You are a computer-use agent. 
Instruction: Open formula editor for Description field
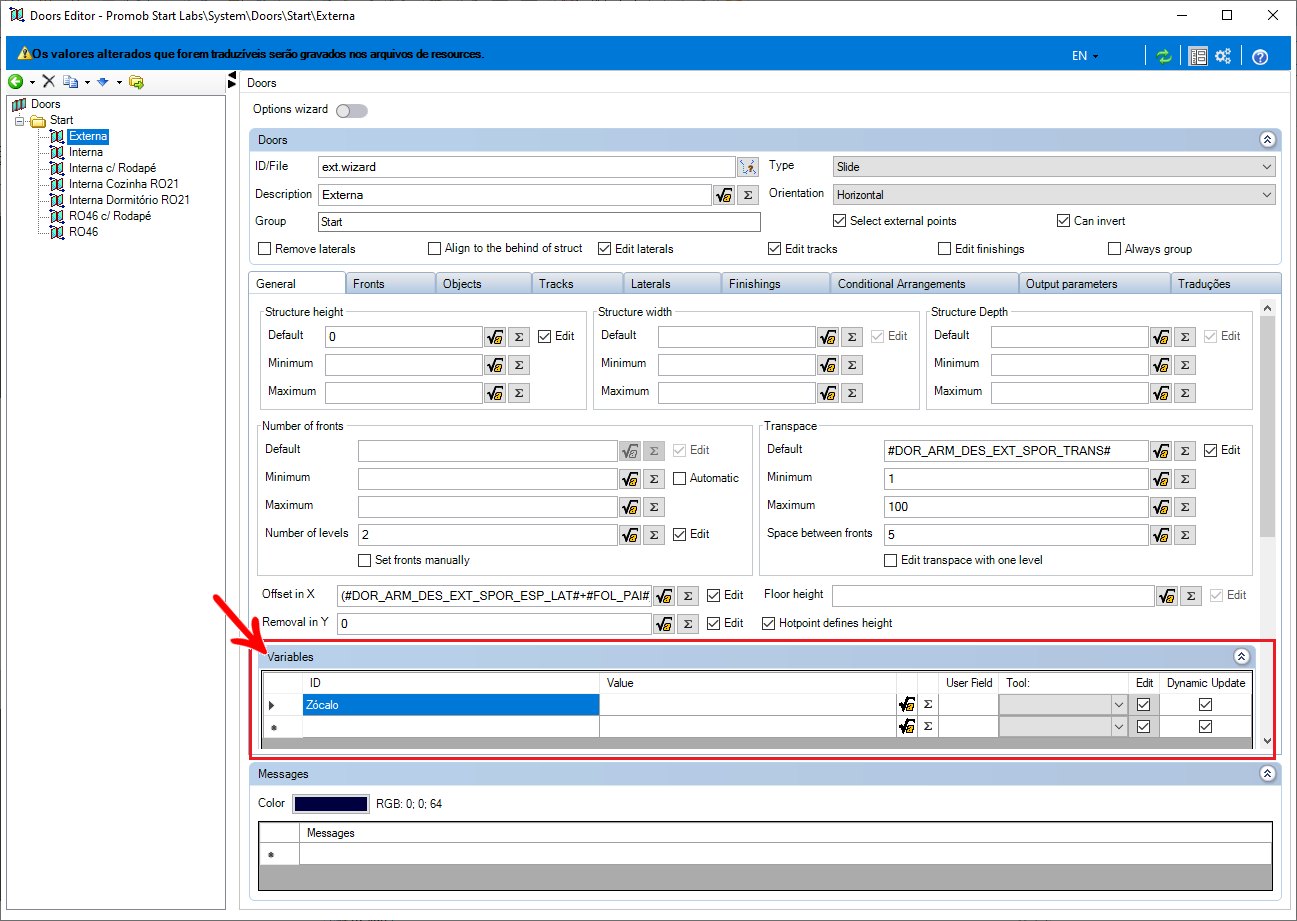pos(724,195)
